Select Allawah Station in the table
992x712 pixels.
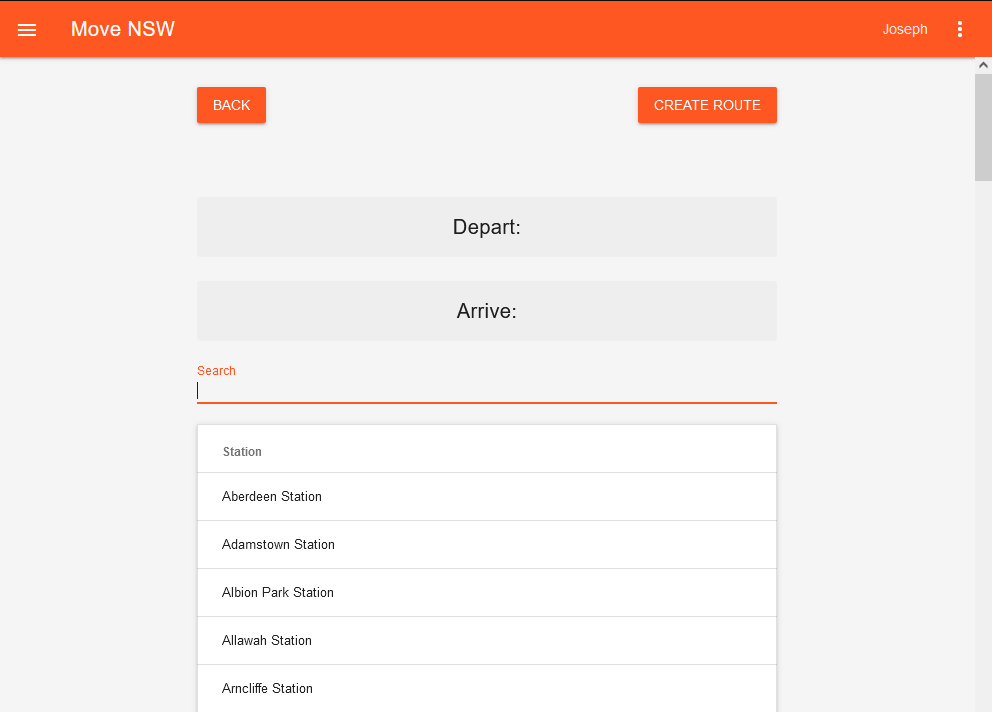[x=267, y=641]
